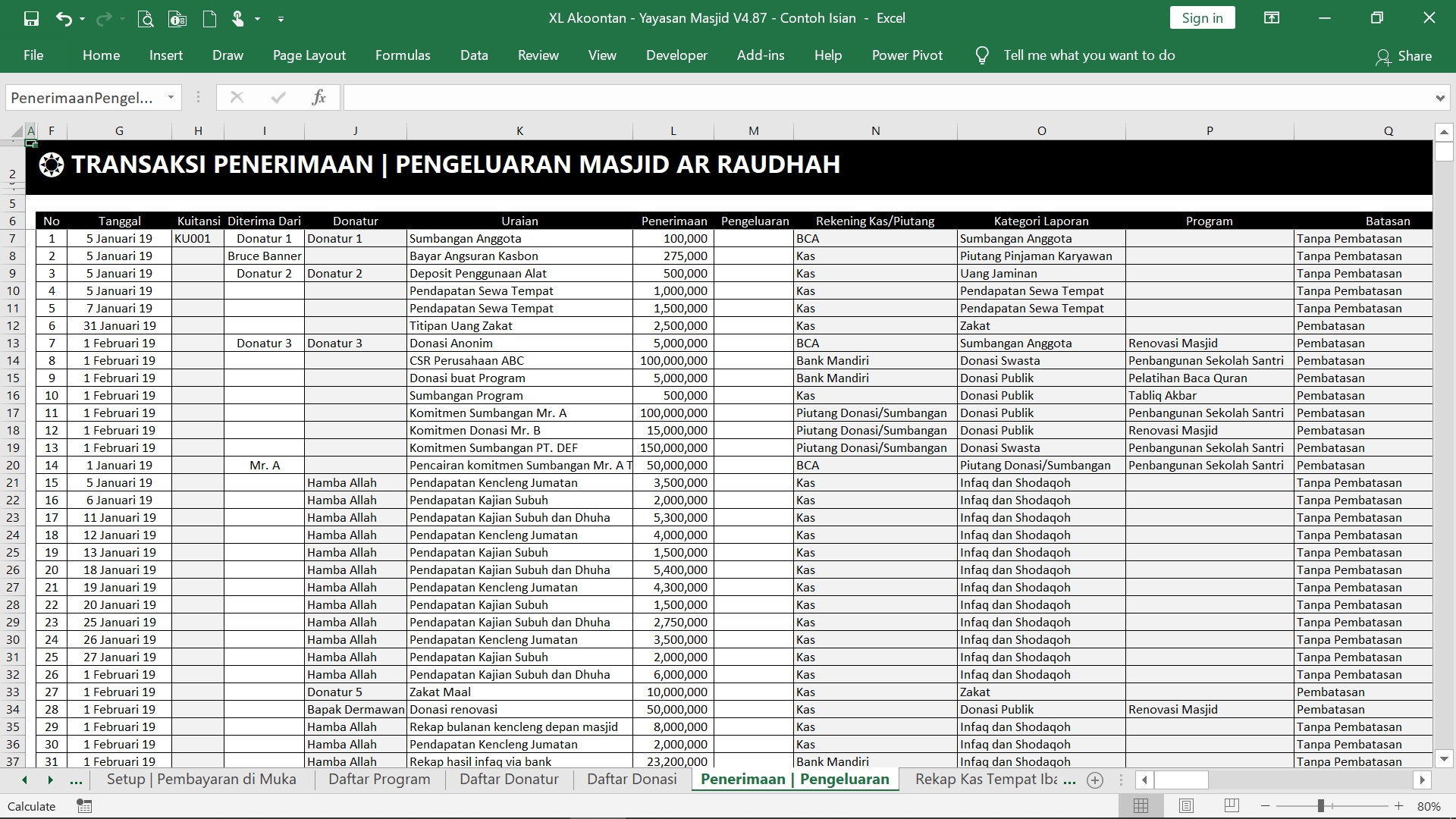Image resolution: width=1456 pixels, height=819 pixels.
Task: Open the undo history dropdown arrow
Action: click(82, 18)
